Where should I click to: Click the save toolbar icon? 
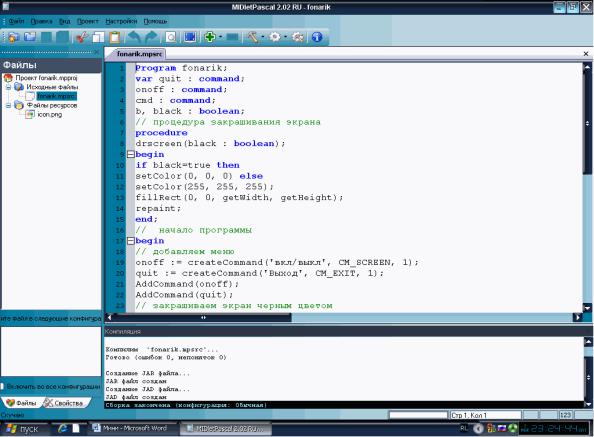(47, 37)
